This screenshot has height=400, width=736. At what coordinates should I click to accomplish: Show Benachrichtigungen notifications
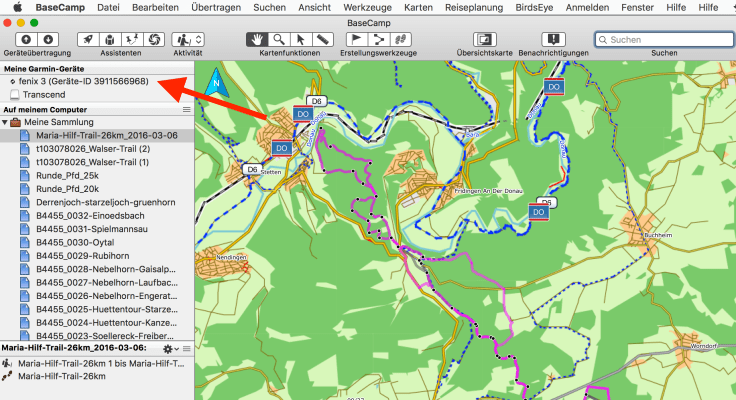pos(553,39)
